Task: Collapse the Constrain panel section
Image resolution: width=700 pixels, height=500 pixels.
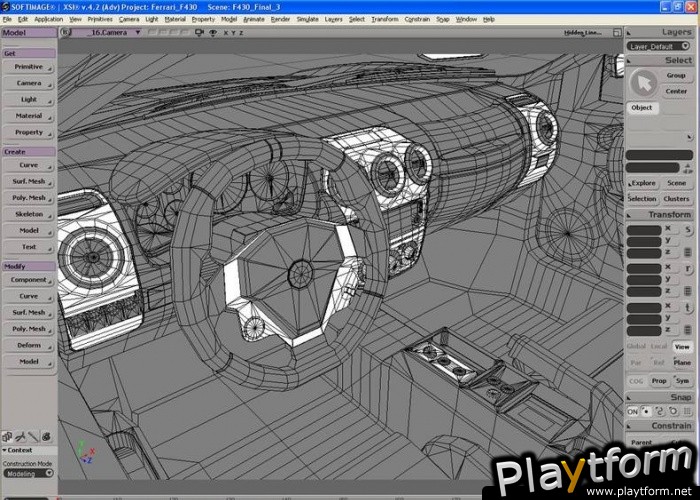Action: coord(629,427)
